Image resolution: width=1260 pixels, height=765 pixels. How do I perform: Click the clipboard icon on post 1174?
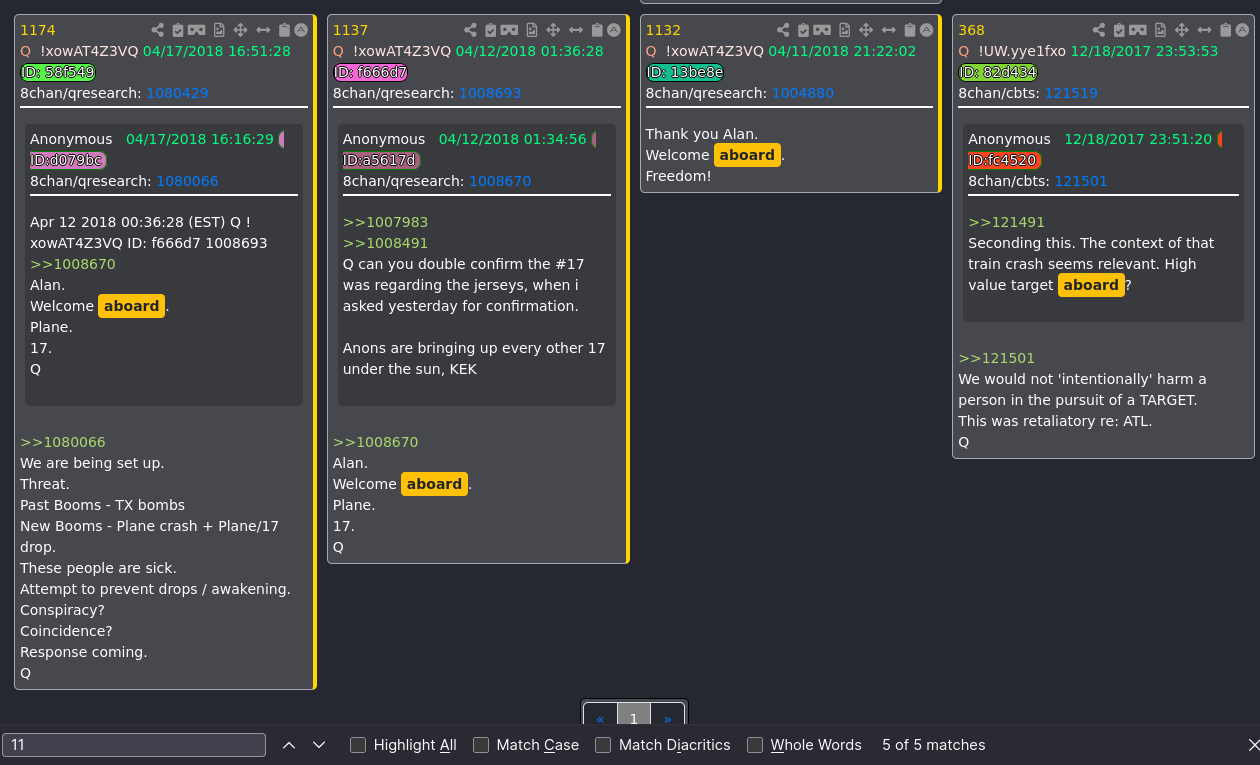284,30
